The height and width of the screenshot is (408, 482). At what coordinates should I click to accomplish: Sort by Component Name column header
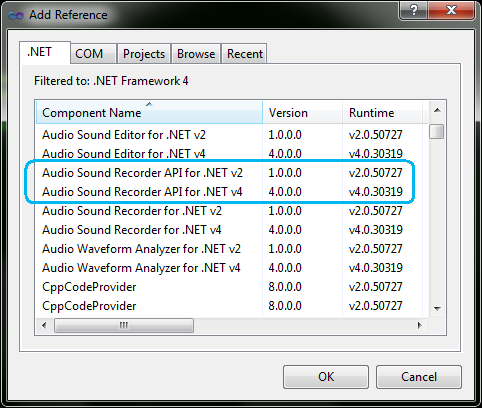click(149, 113)
